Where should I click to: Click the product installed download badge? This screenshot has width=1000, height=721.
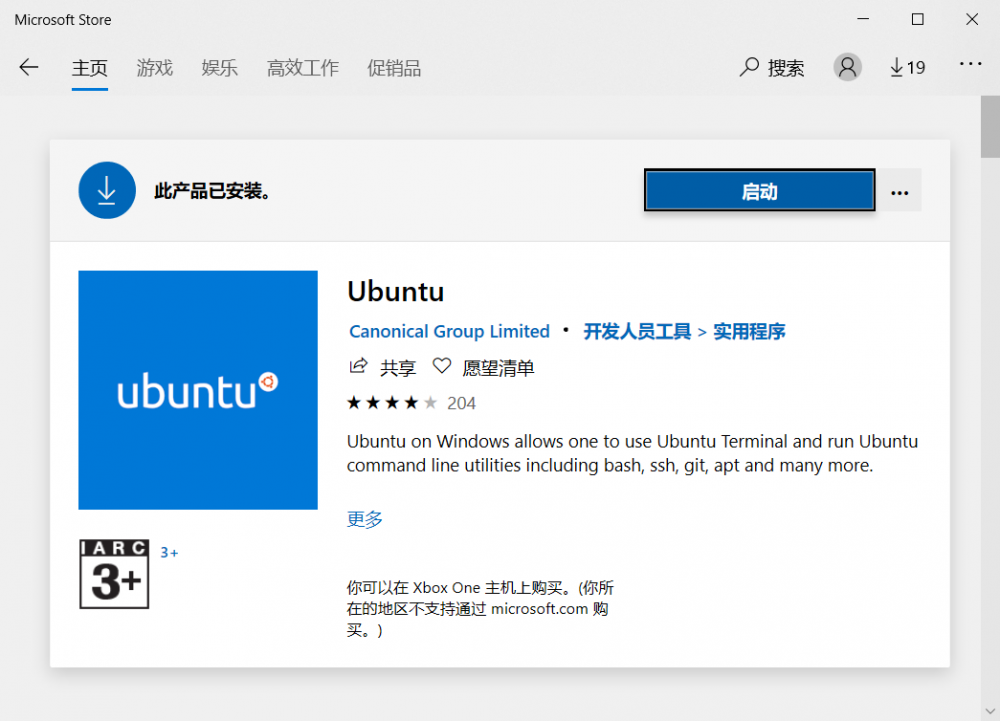(107, 190)
